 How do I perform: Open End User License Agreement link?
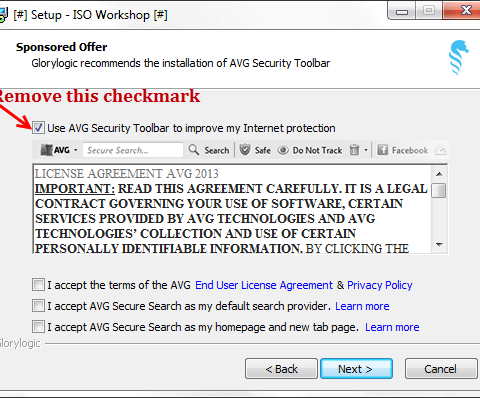264,285
